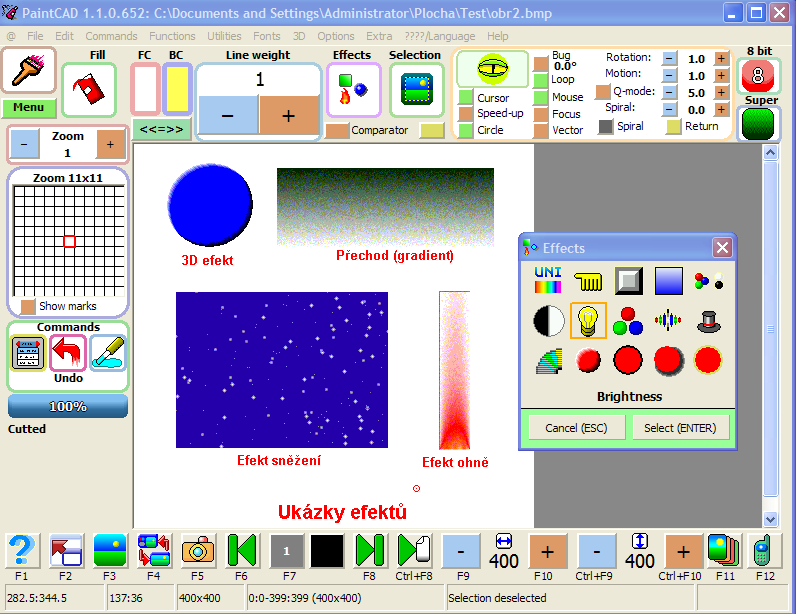Click the green Menu button

(x=28, y=107)
